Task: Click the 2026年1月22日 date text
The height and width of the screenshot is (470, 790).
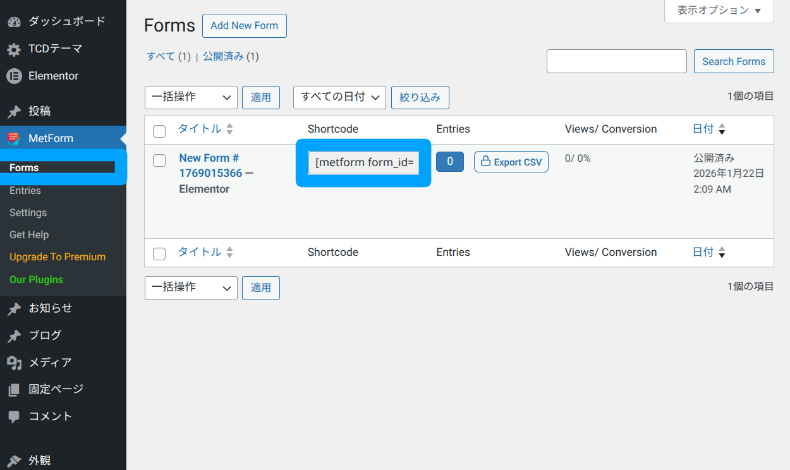Action: 729,173
